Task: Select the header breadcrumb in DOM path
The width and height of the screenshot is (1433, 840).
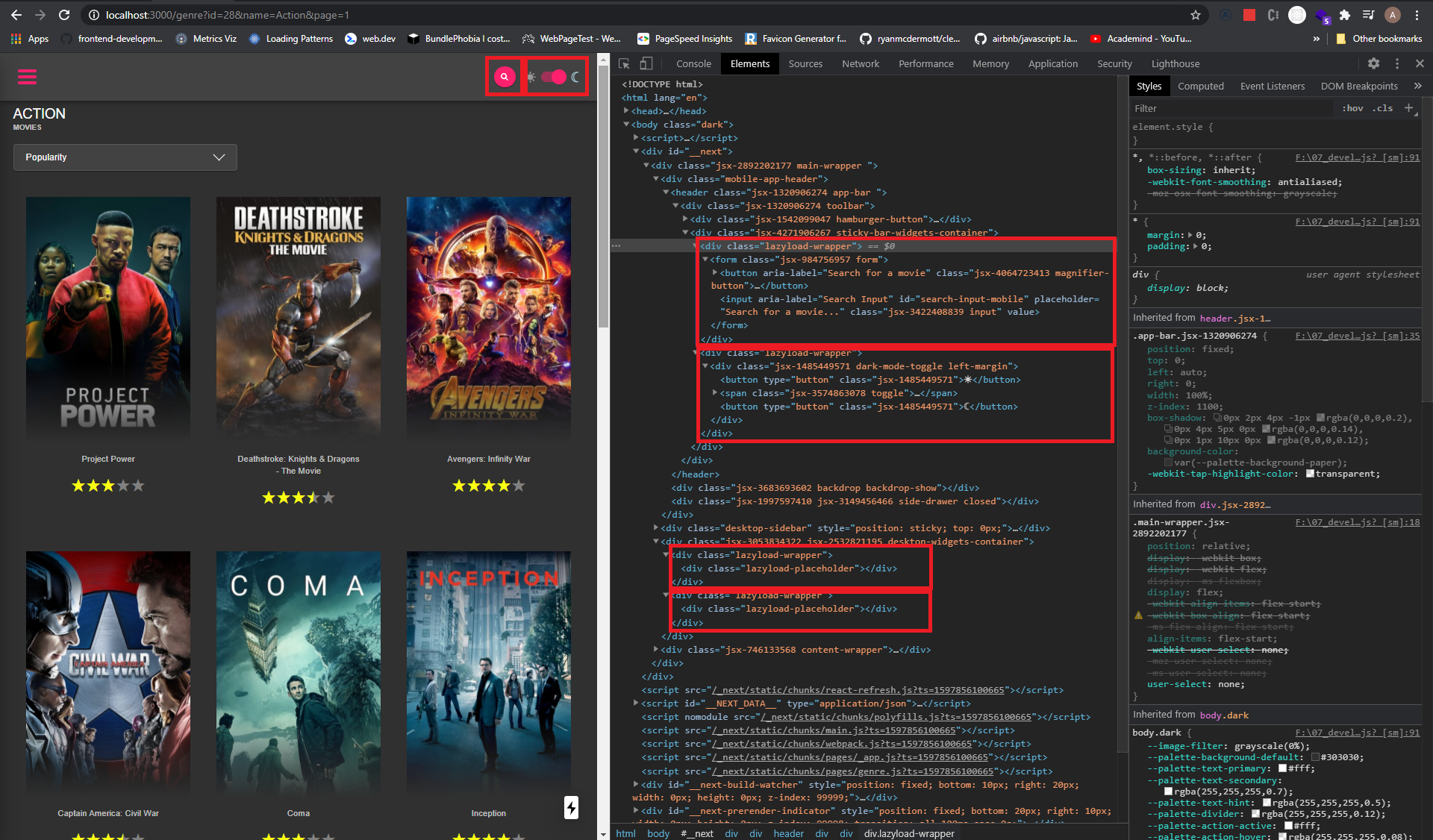Action: [788, 833]
